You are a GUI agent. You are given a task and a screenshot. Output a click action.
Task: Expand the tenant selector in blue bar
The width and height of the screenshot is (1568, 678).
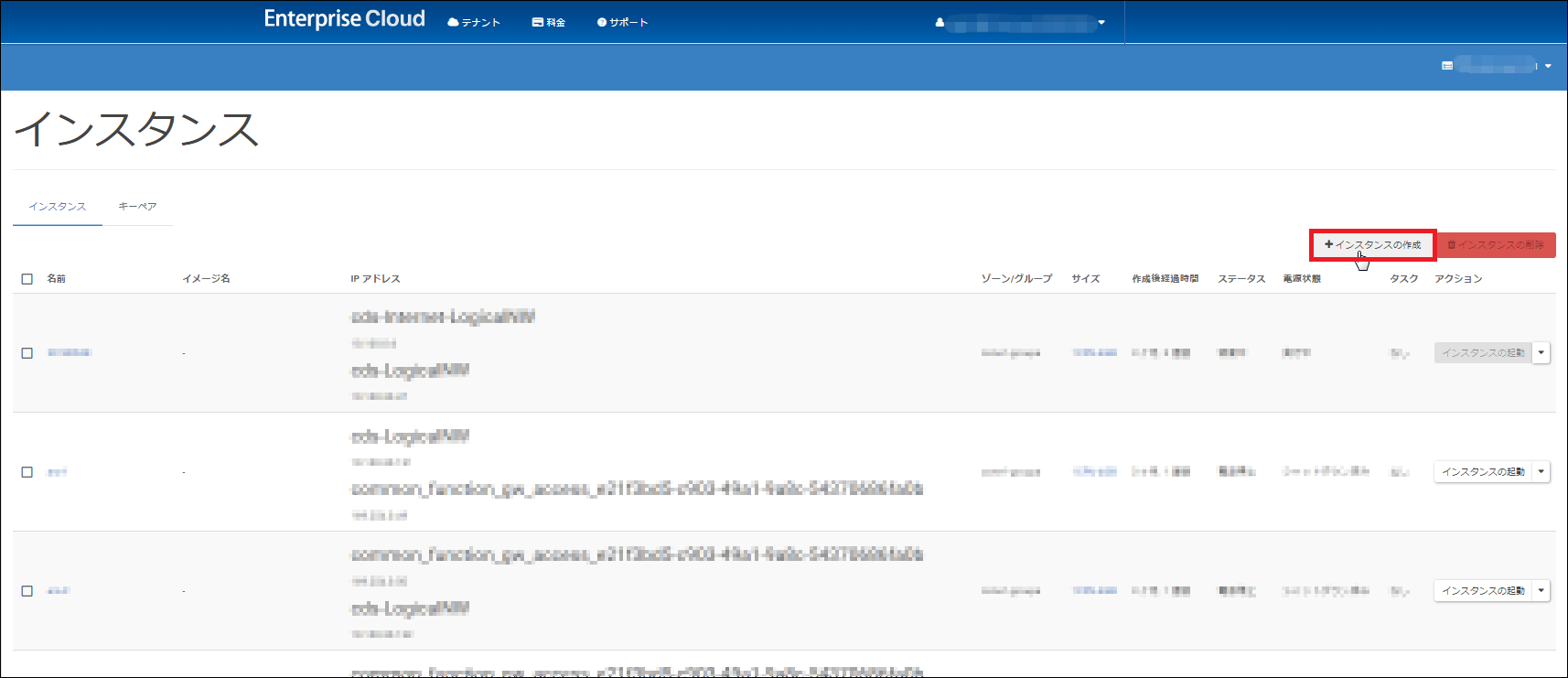pos(1497,65)
